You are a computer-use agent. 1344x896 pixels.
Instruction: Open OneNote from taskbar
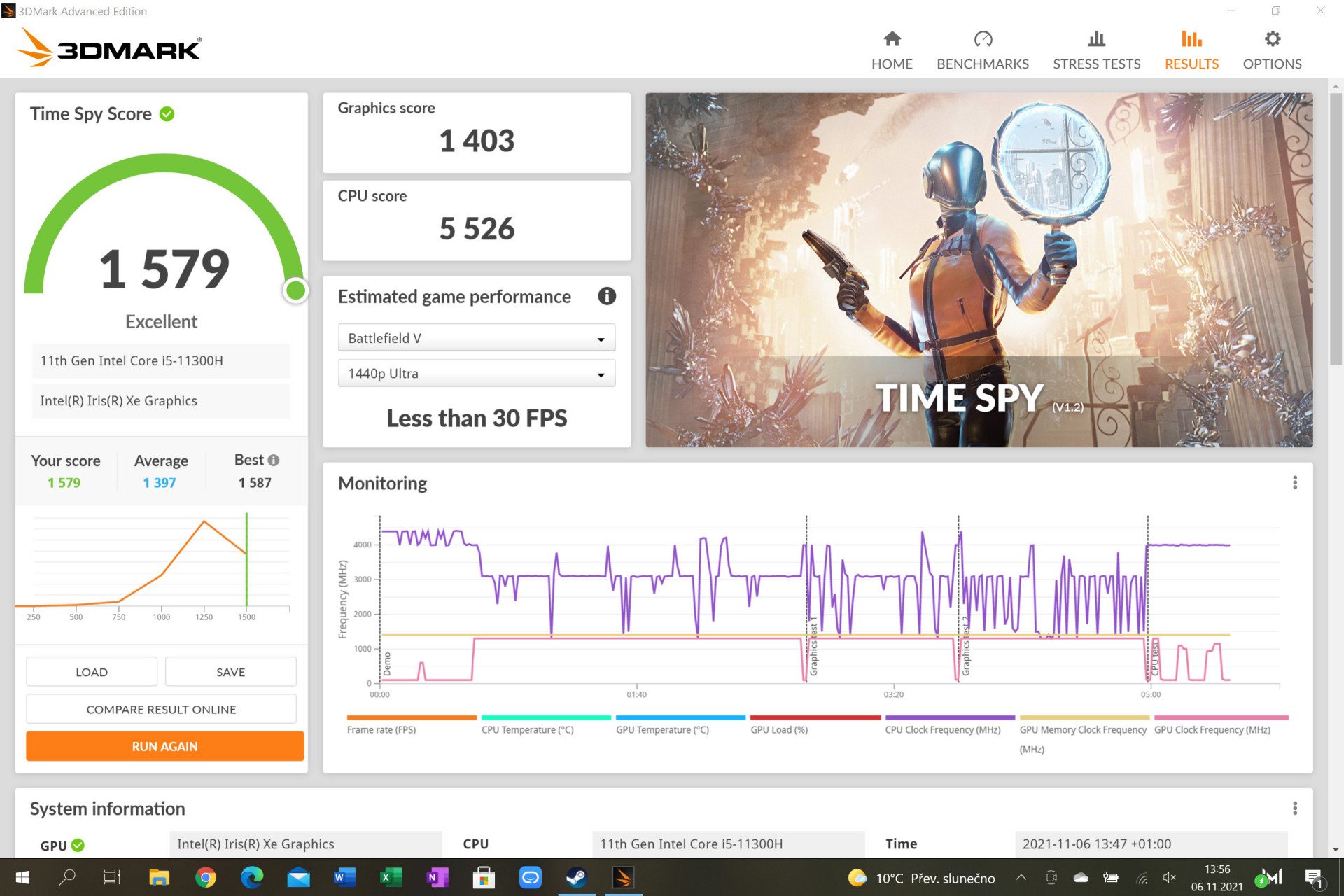pyautogui.click(x=437, y=877)
